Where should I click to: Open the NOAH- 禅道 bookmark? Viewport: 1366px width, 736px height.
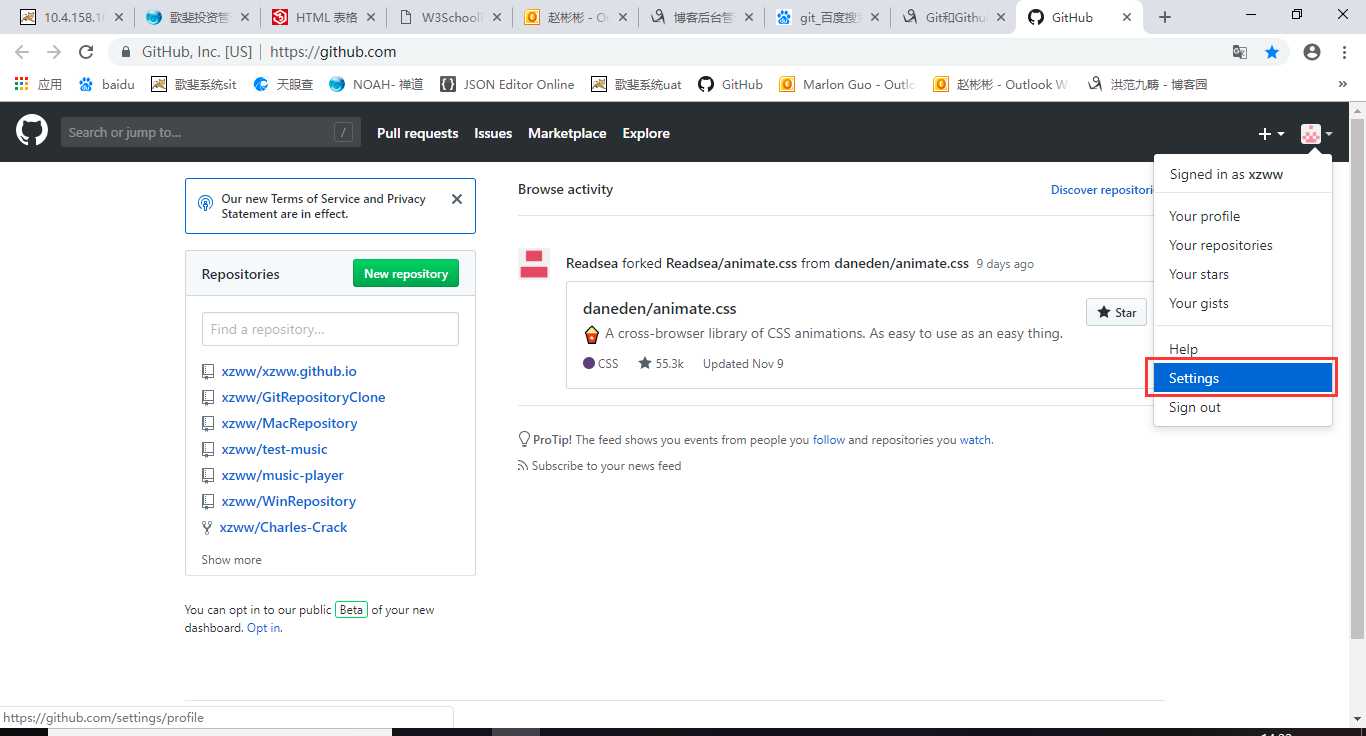(x=376, y=84)
